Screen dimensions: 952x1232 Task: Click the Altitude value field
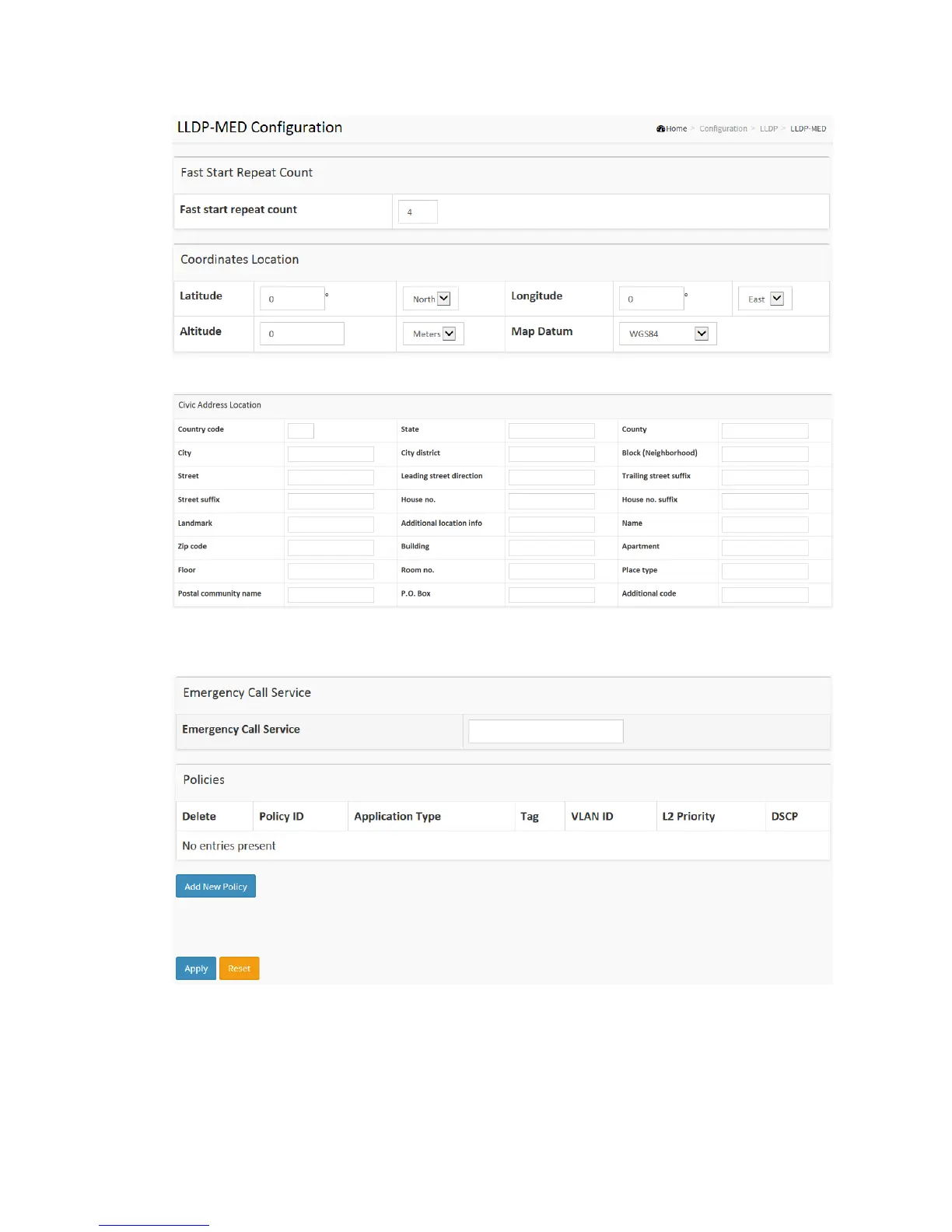(x=302, y=334)
